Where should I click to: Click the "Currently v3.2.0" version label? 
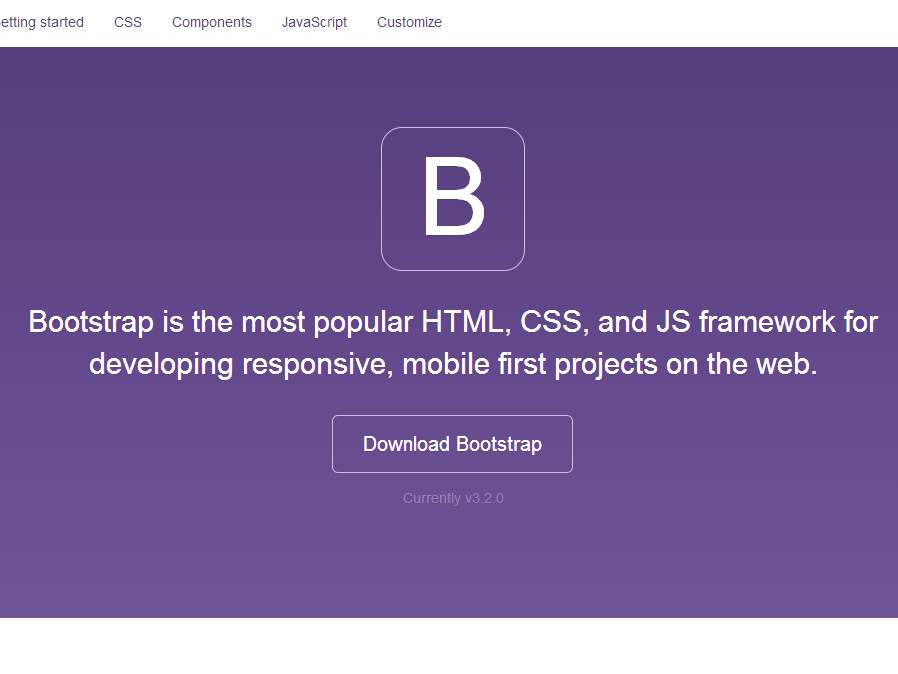(452, 497)
